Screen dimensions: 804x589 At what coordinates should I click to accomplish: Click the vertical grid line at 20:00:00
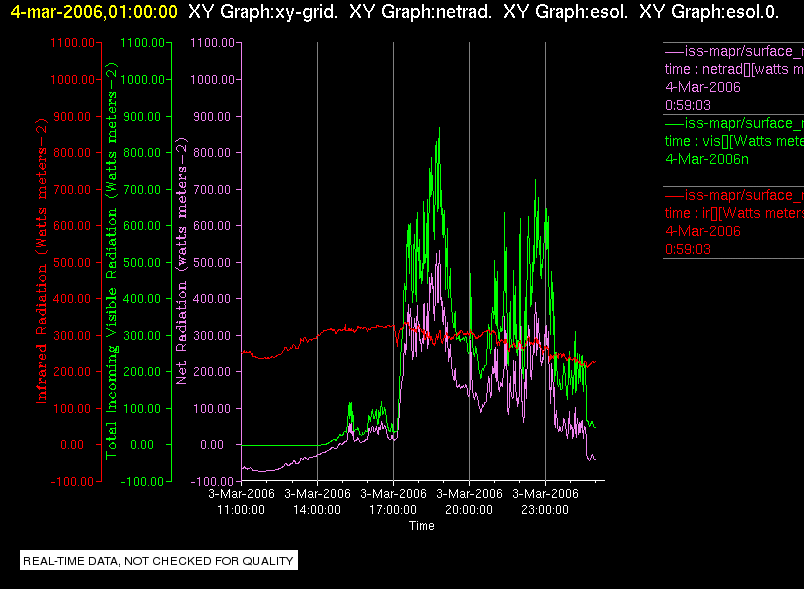[x=469, y=261]
